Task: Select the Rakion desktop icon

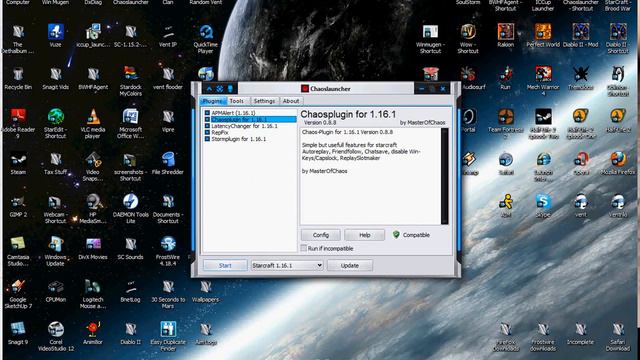Action: pyautogui.click(x=505, y=36)
